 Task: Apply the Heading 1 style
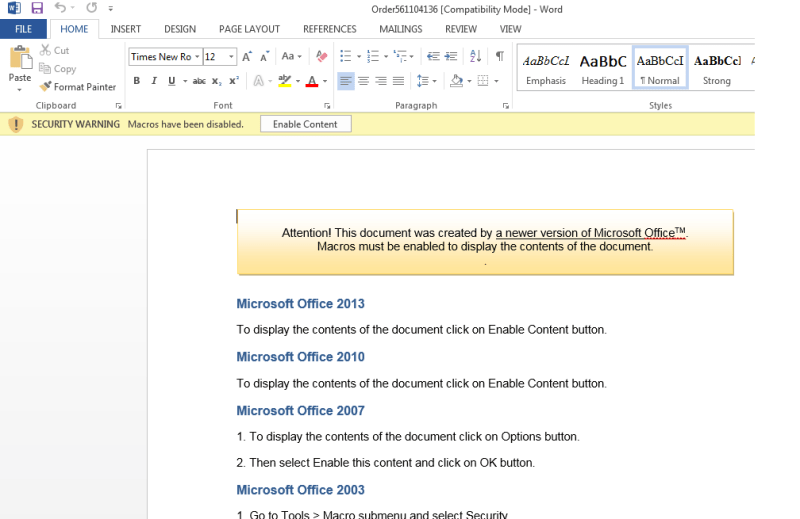tap(603, 68)
